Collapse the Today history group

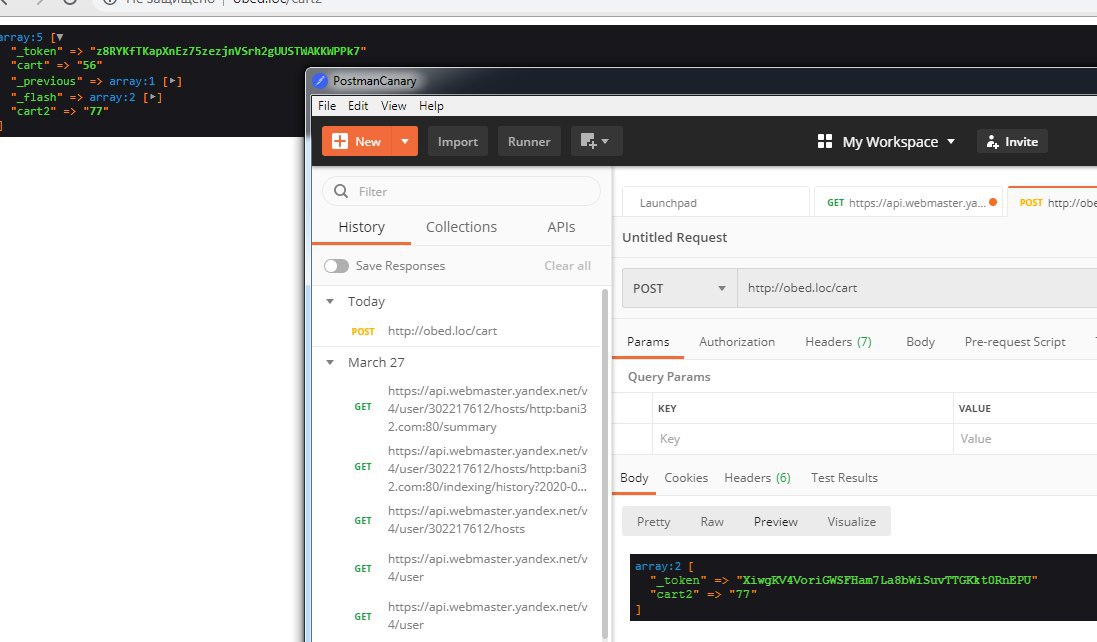(330, 301)
